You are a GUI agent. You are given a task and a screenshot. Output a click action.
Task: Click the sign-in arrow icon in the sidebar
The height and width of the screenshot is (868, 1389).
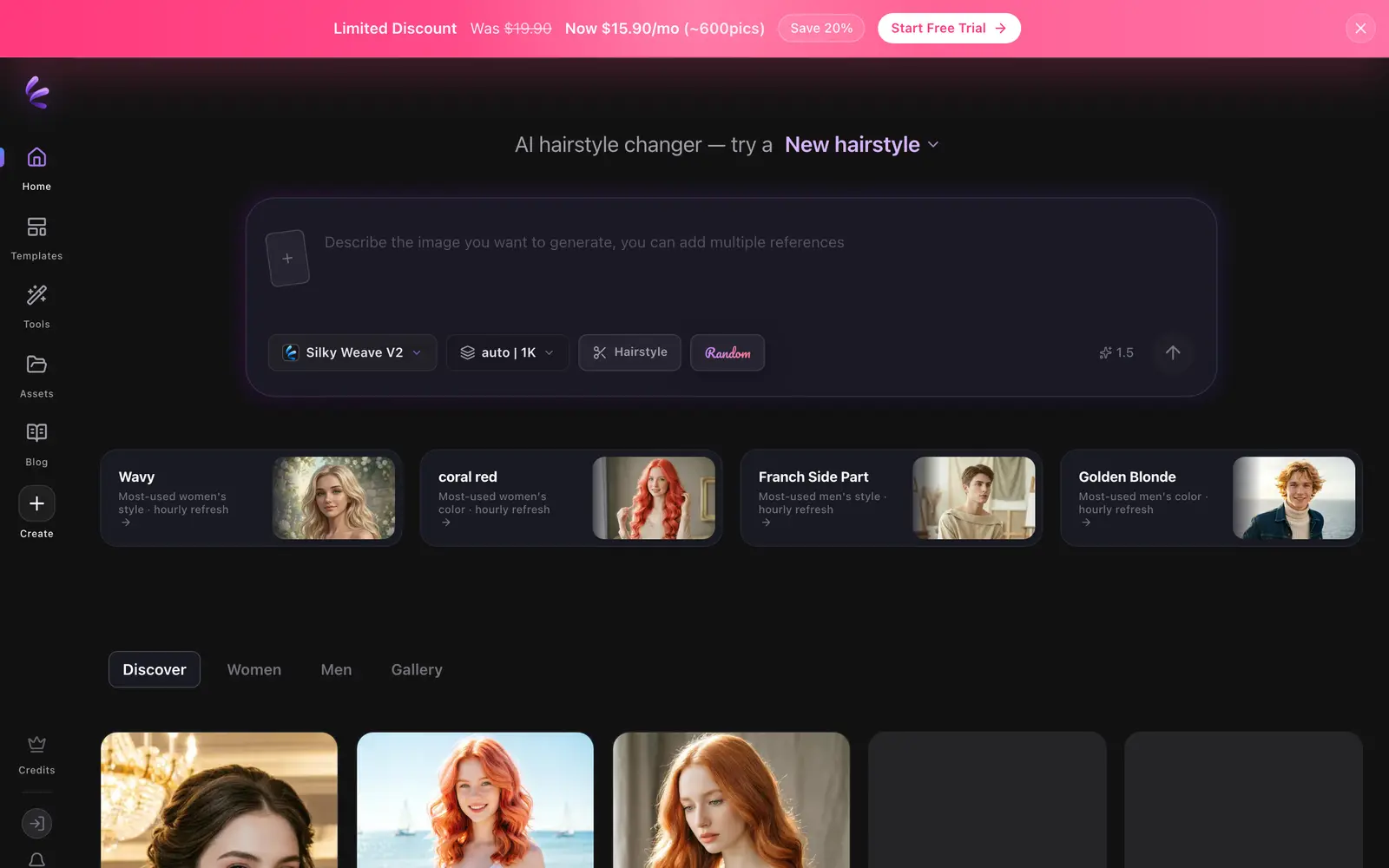point(36,823)
